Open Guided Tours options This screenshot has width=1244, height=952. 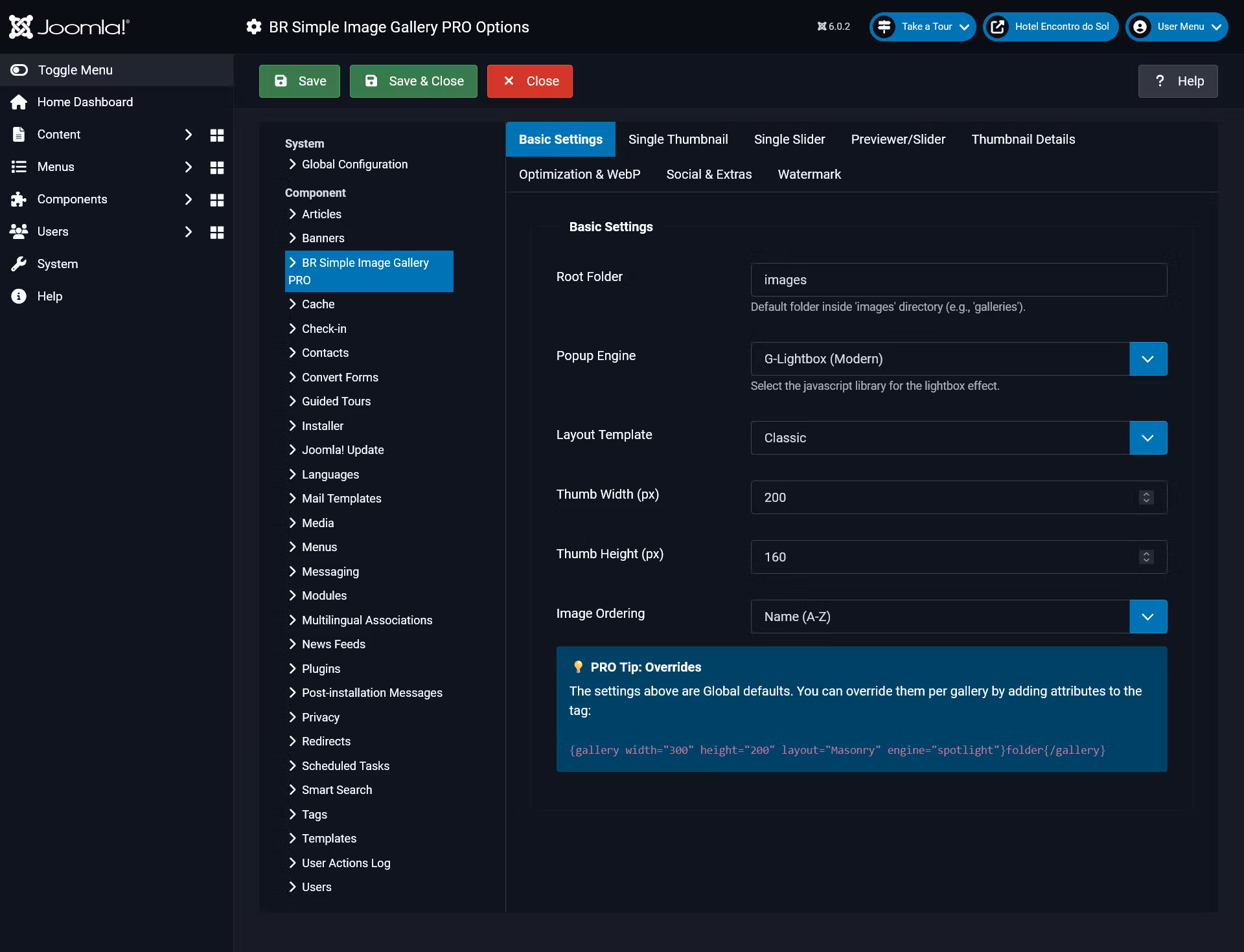tap(330, 402)
